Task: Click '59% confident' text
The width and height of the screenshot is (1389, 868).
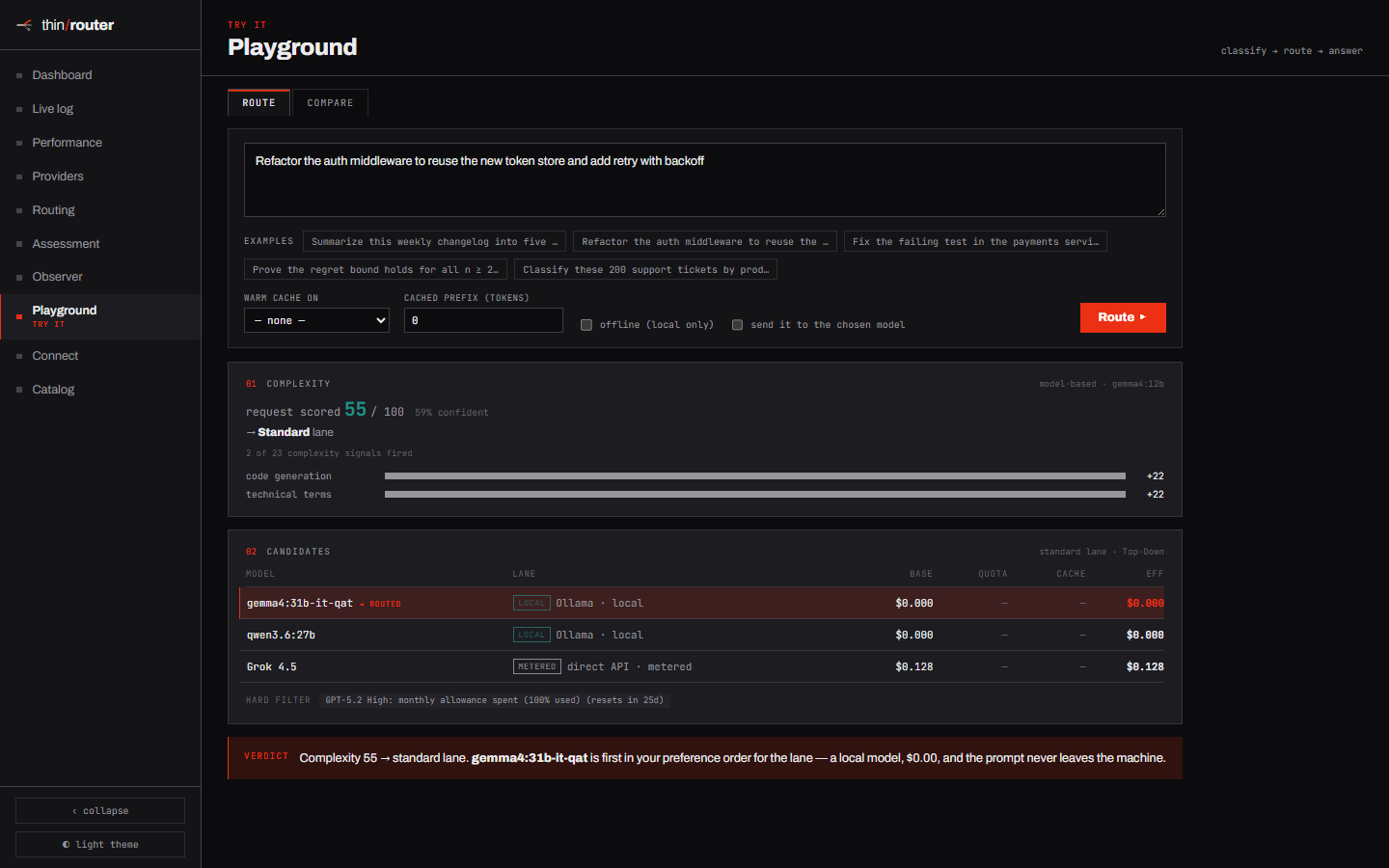Action: tap(451, 413)
